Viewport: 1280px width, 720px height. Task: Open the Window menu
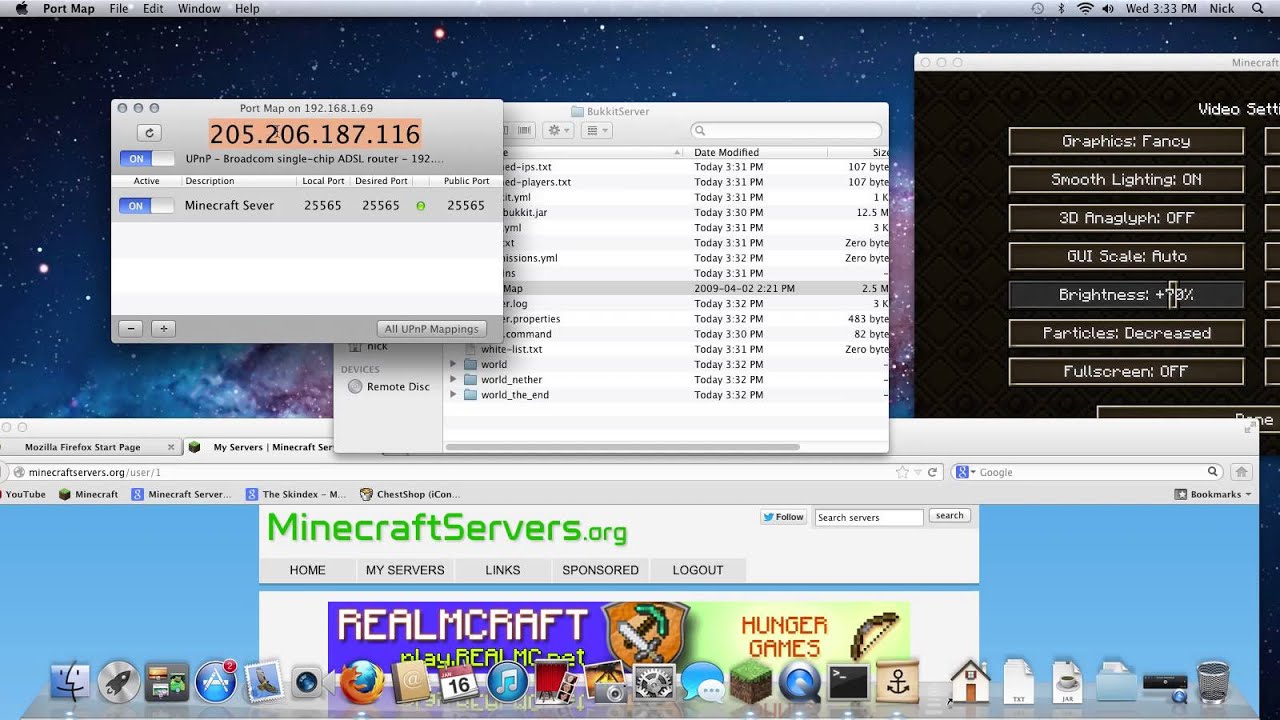pyautogui.click(x=199, y=8)
